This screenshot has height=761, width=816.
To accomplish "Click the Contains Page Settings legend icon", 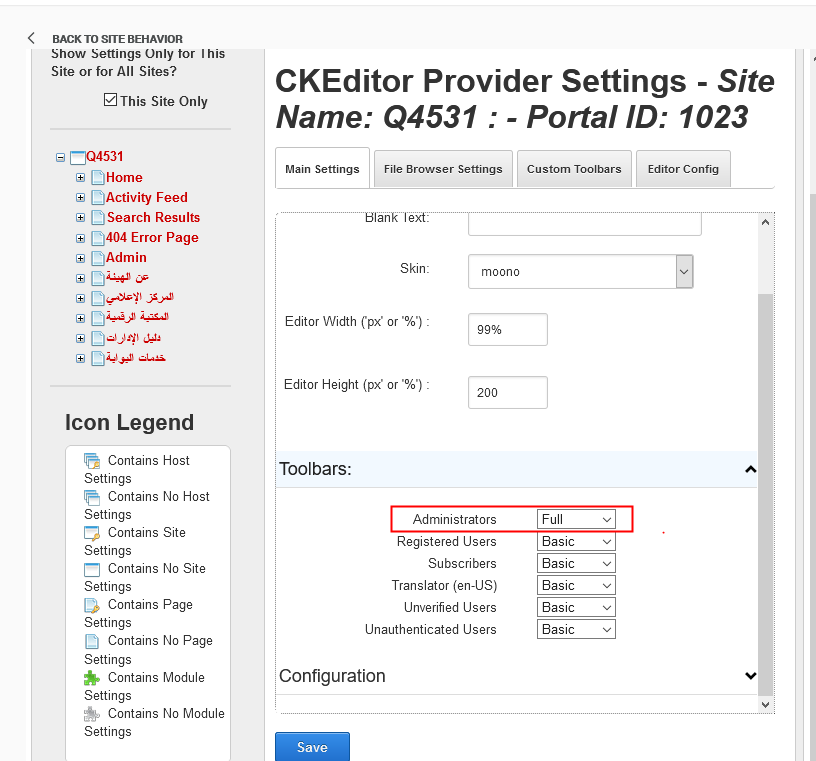I will (92, 605).
